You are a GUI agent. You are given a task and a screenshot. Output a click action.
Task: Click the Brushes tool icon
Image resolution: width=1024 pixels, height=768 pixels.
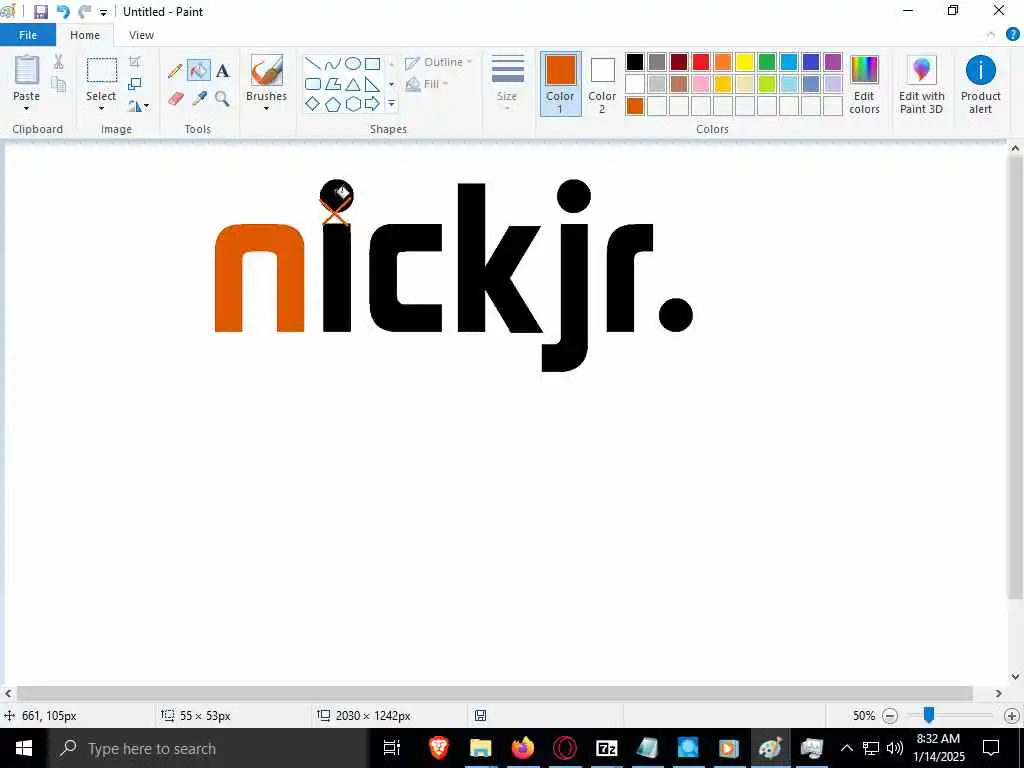(x=266, y=70)
